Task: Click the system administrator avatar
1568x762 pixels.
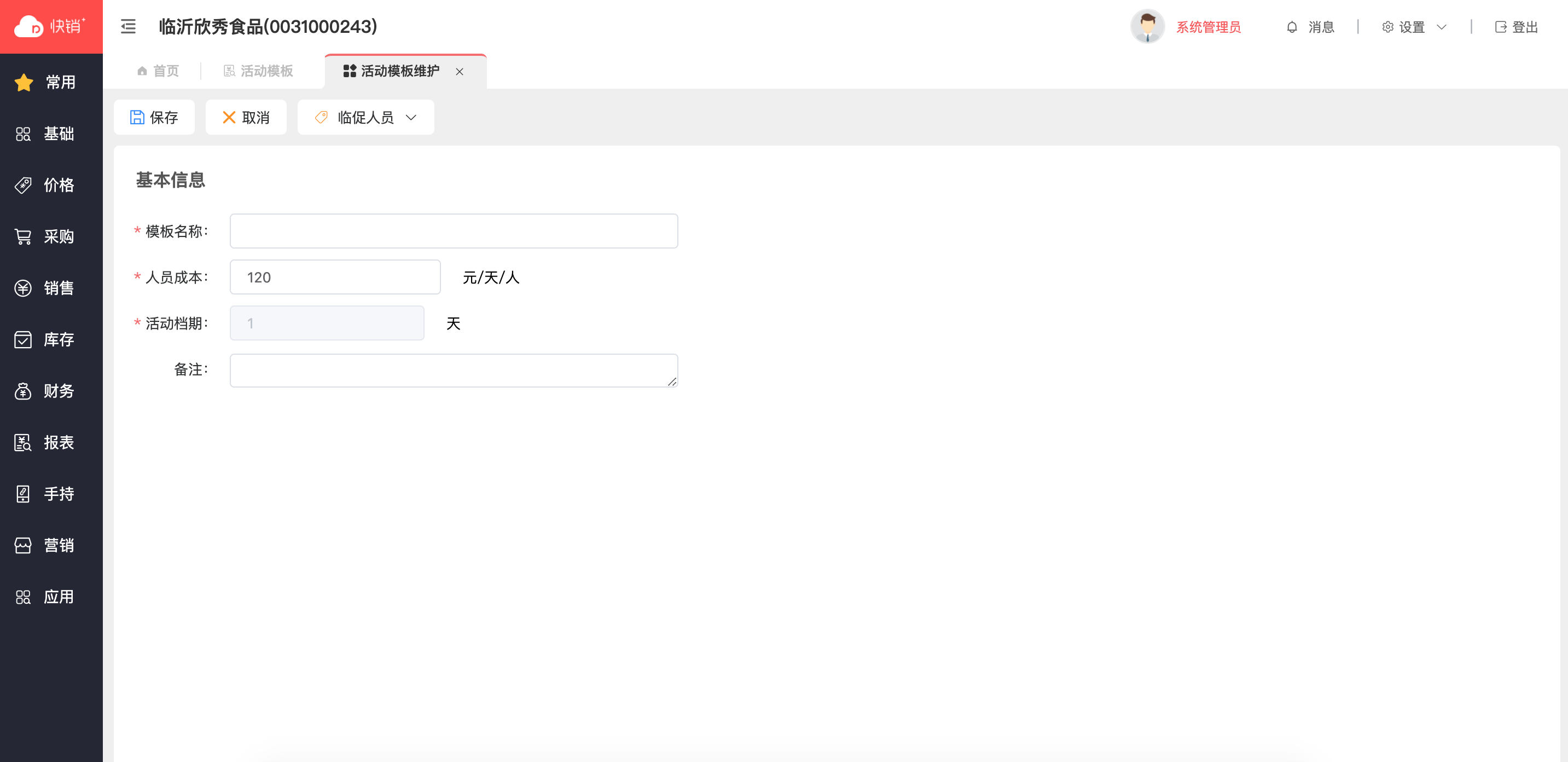Action: click(x=1147, y=27)
